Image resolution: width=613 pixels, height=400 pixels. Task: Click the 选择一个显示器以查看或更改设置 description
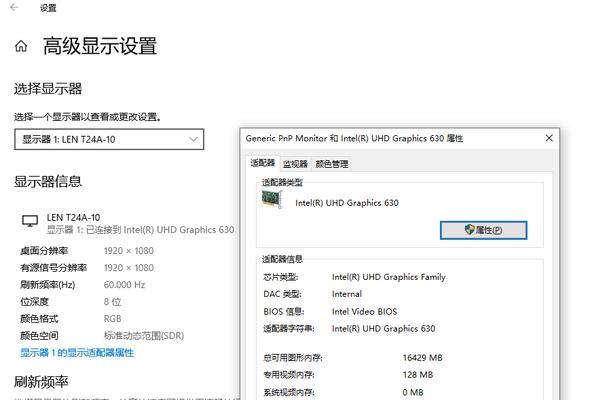point(88,117)
